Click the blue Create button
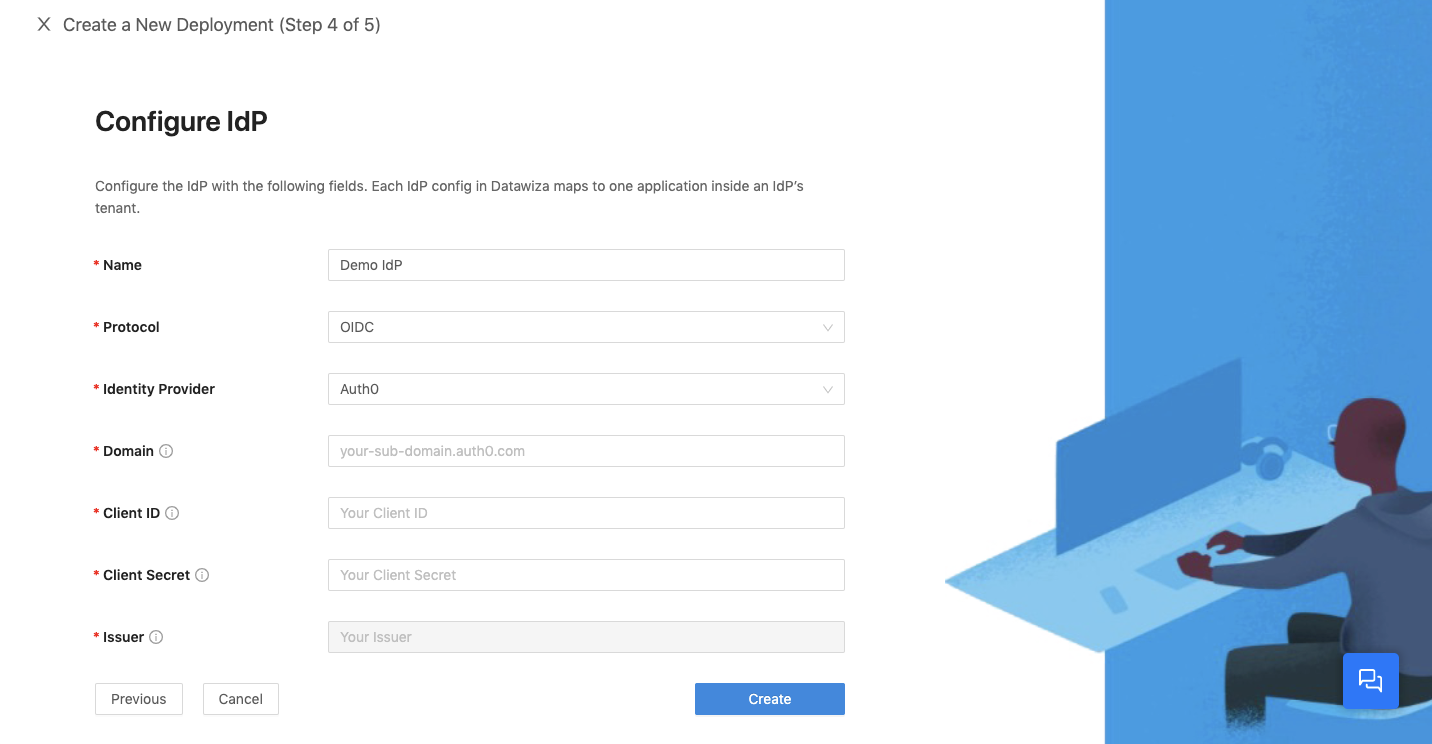Image resolution: width=1432 pixels, height=744 pixels. pos(770,699)
